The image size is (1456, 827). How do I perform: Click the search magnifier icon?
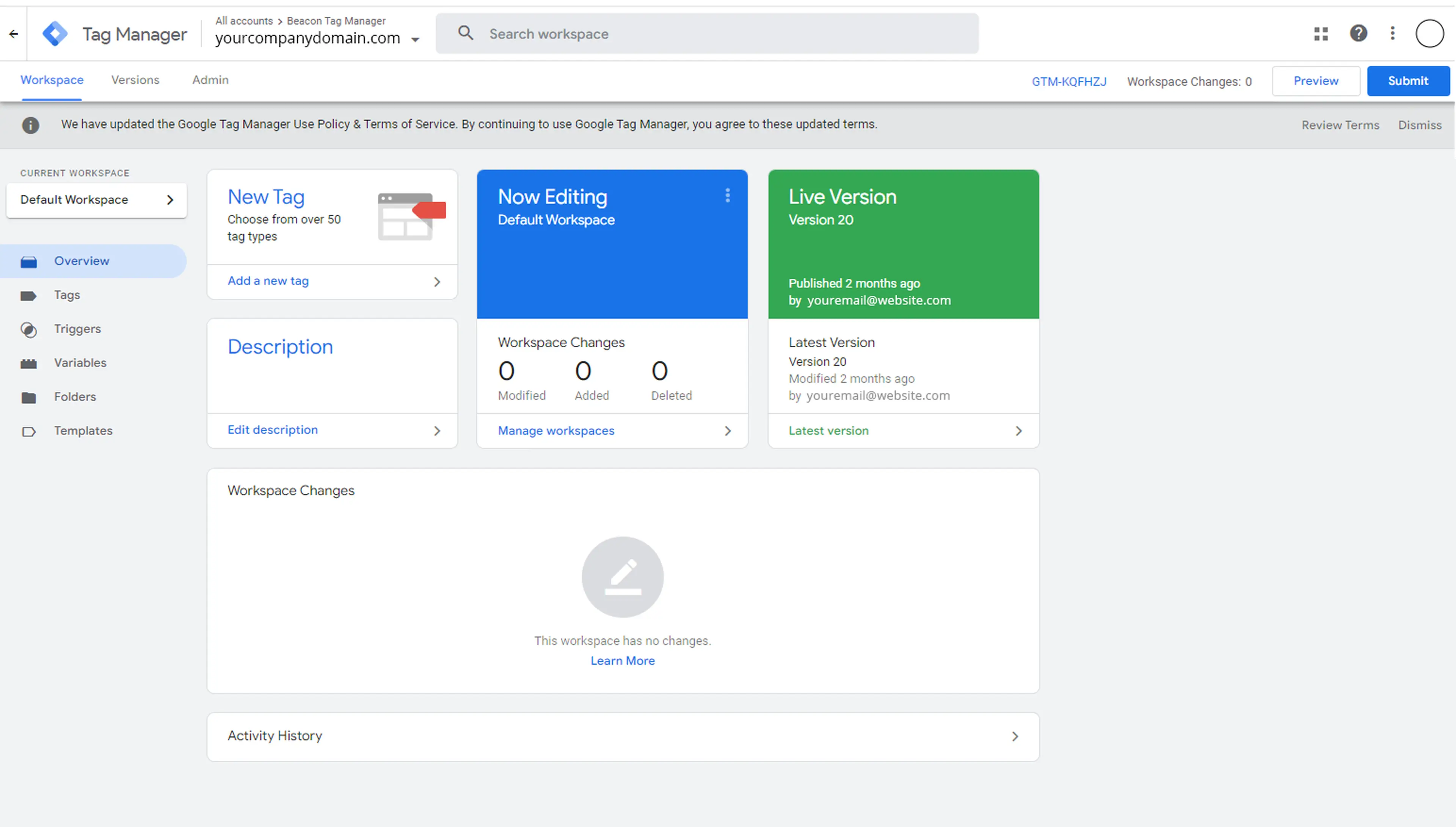click(x=466, y=33)
